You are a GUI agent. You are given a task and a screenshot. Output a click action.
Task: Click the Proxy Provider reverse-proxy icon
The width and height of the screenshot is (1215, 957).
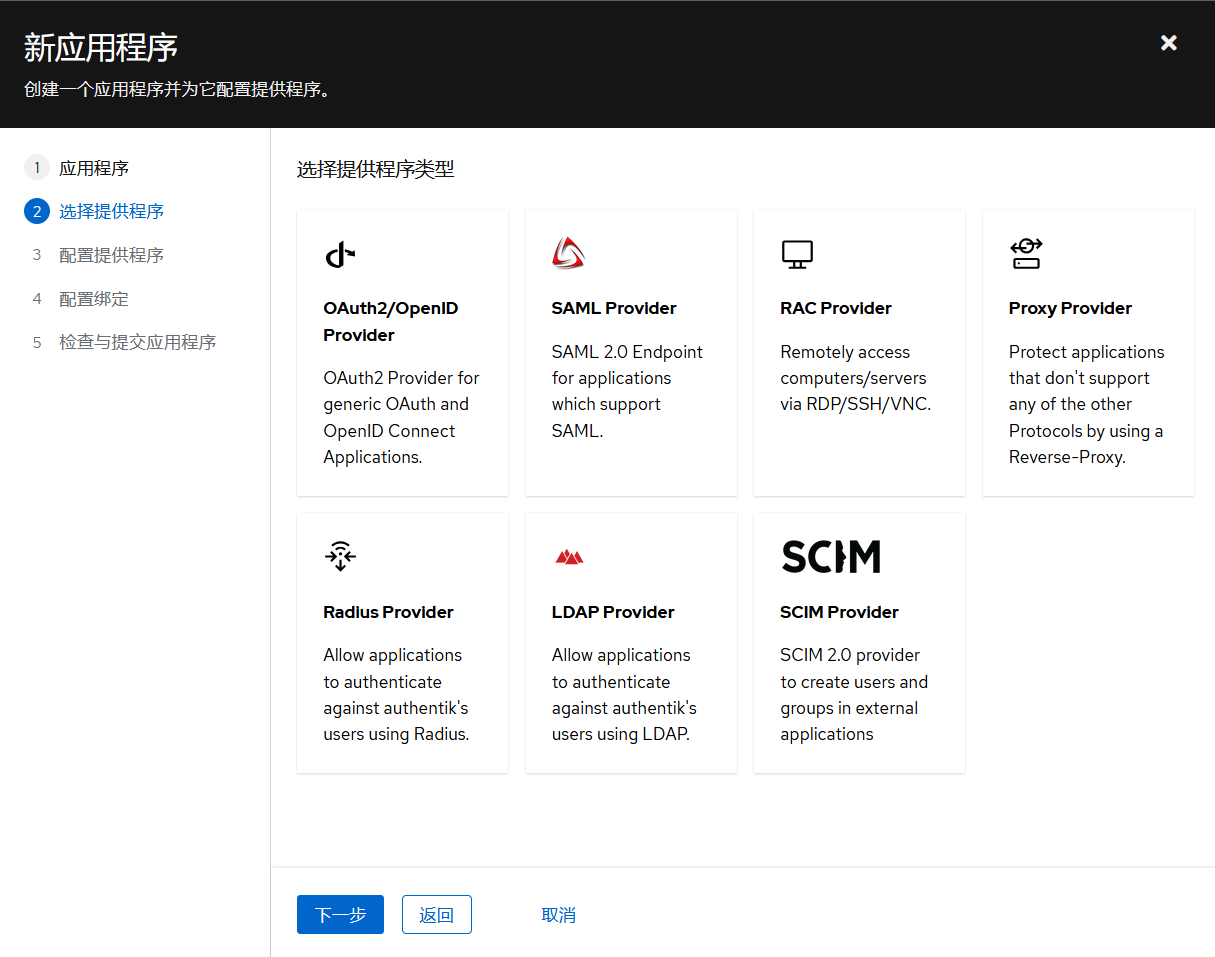pos(1026,254)
